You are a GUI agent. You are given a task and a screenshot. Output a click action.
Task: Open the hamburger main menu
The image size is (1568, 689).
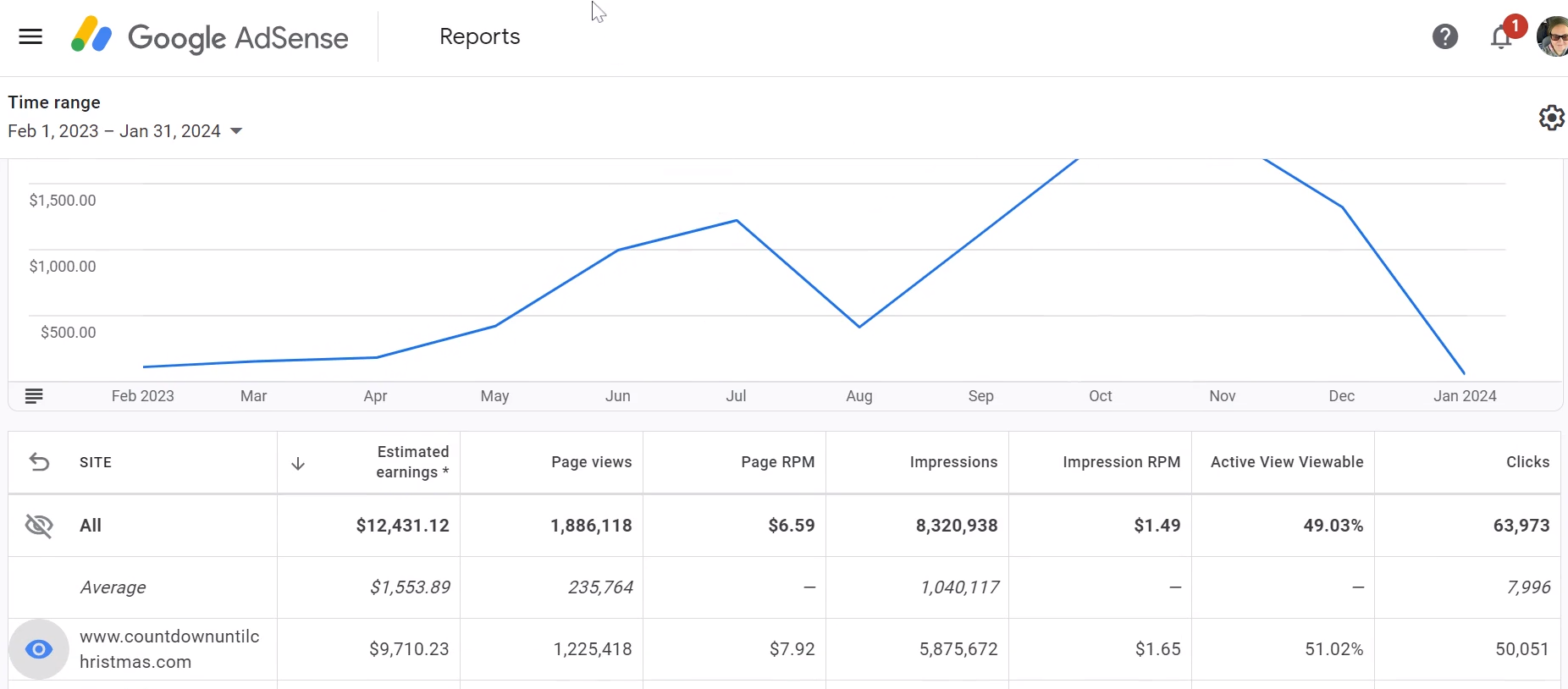pos(30,36)
